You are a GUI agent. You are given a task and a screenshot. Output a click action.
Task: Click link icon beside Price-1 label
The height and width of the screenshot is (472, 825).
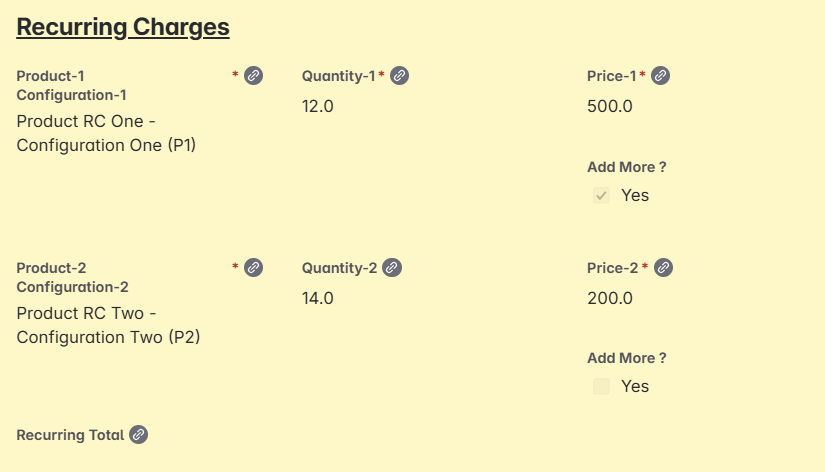tap(660, 76)
